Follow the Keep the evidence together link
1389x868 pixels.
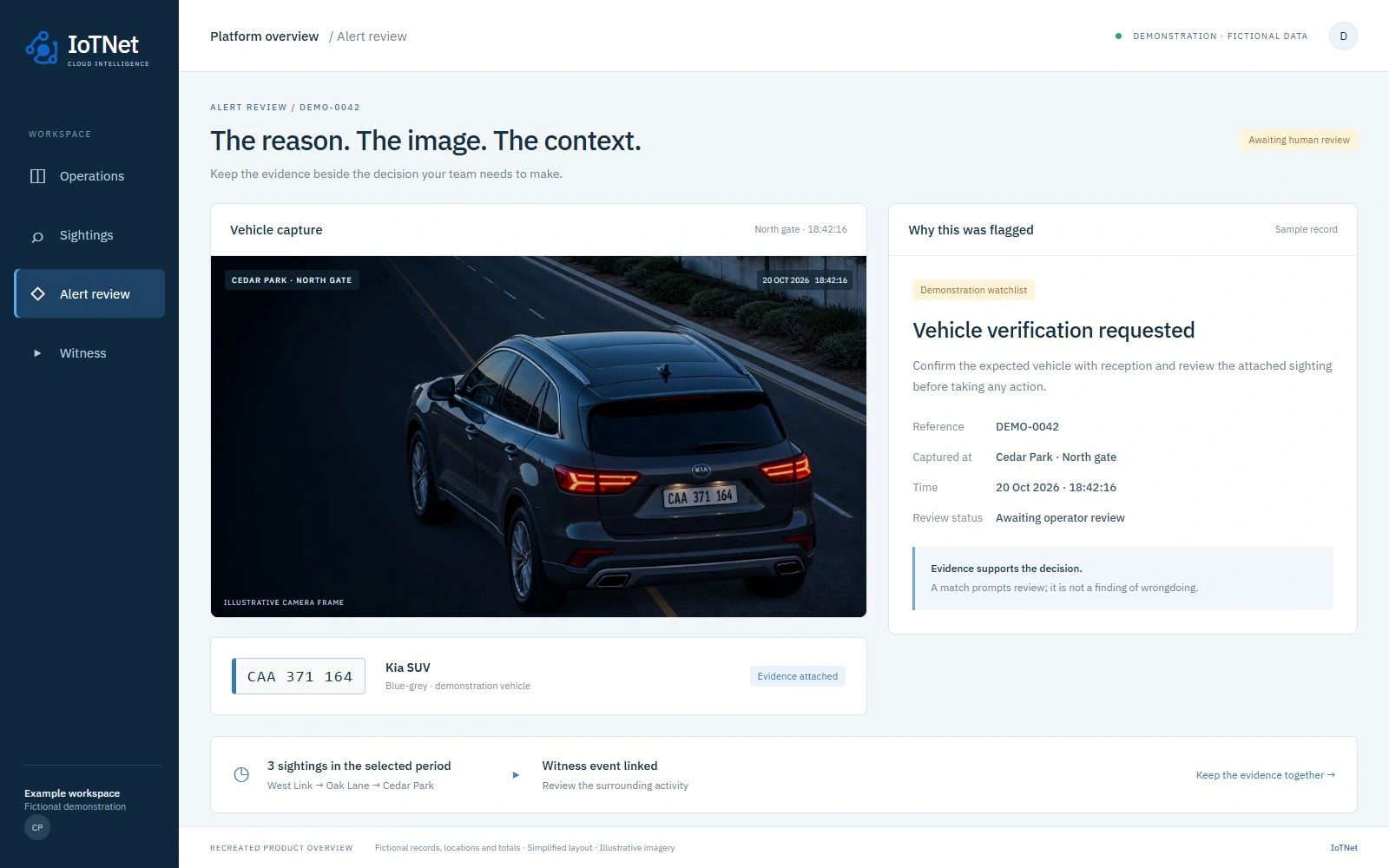(1266, 775)
